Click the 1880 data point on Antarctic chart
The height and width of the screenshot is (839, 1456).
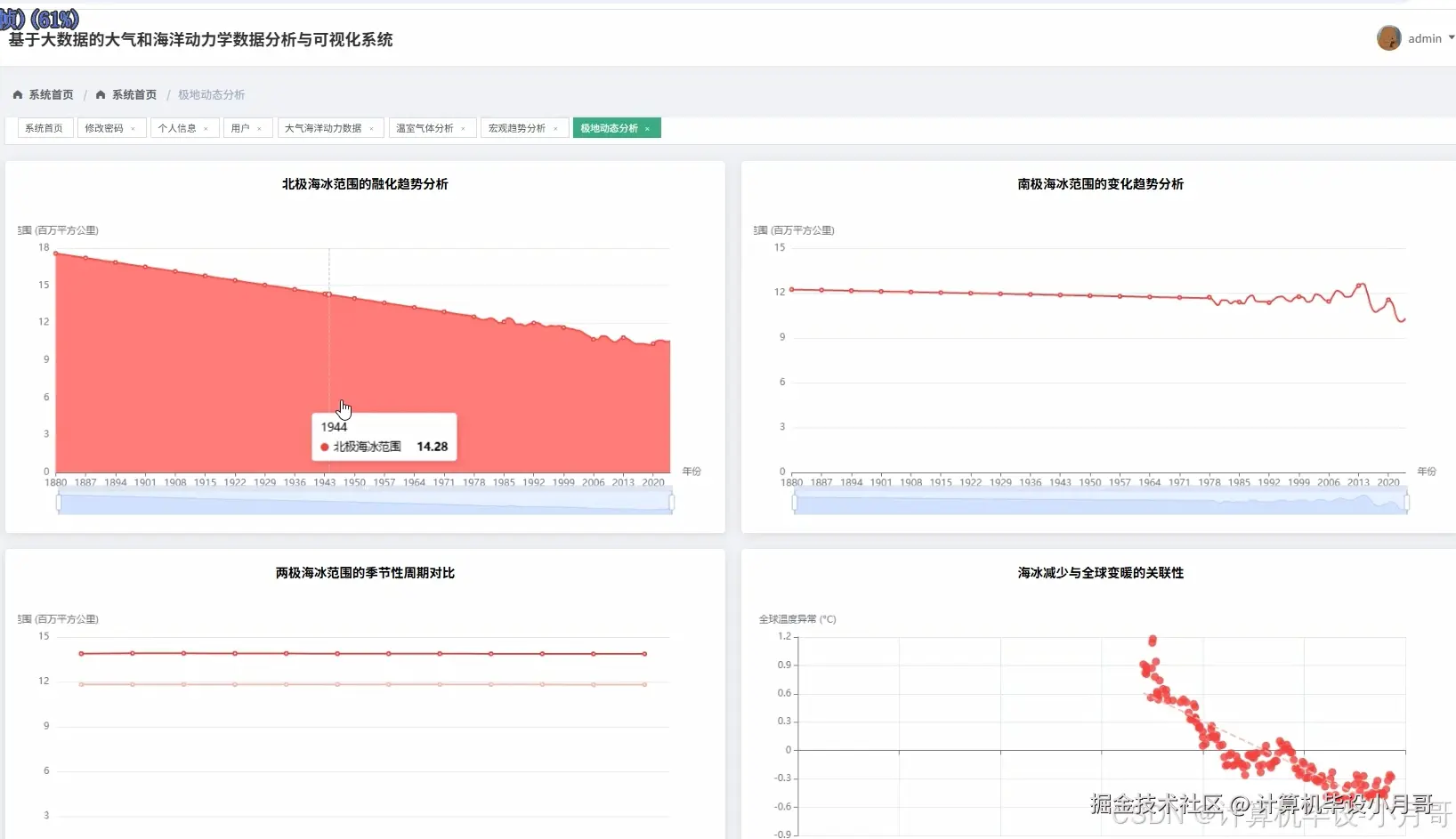point(792,289)
